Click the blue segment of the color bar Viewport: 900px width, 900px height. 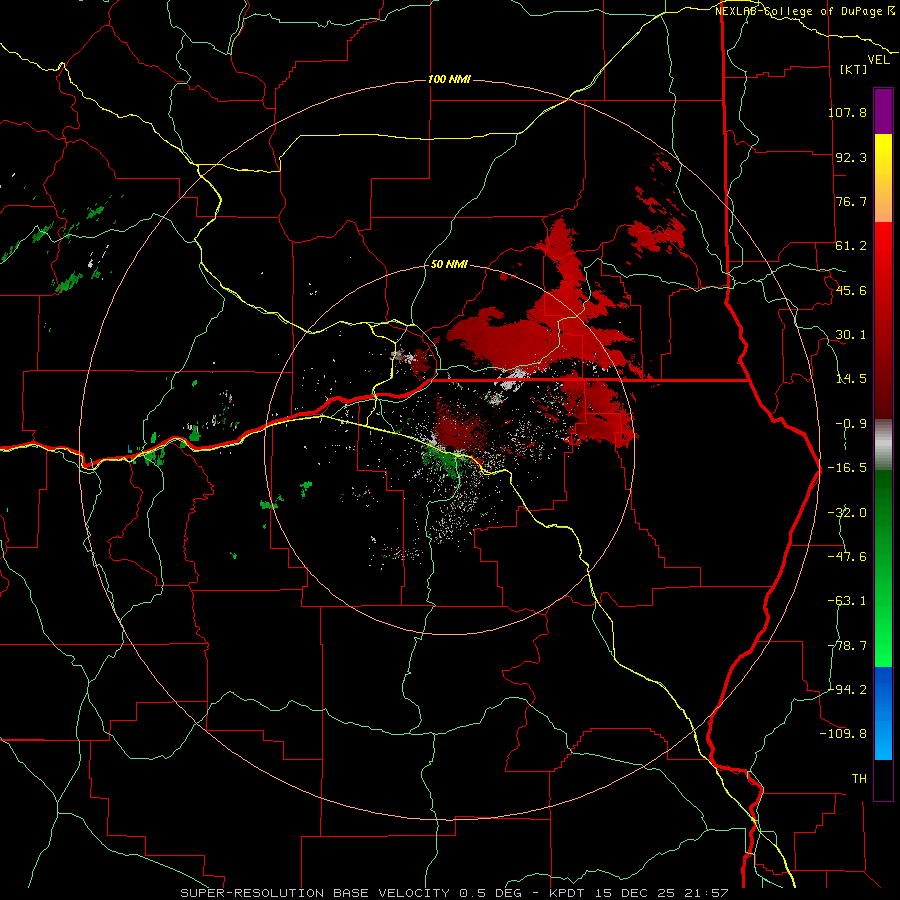coord(883,713)
